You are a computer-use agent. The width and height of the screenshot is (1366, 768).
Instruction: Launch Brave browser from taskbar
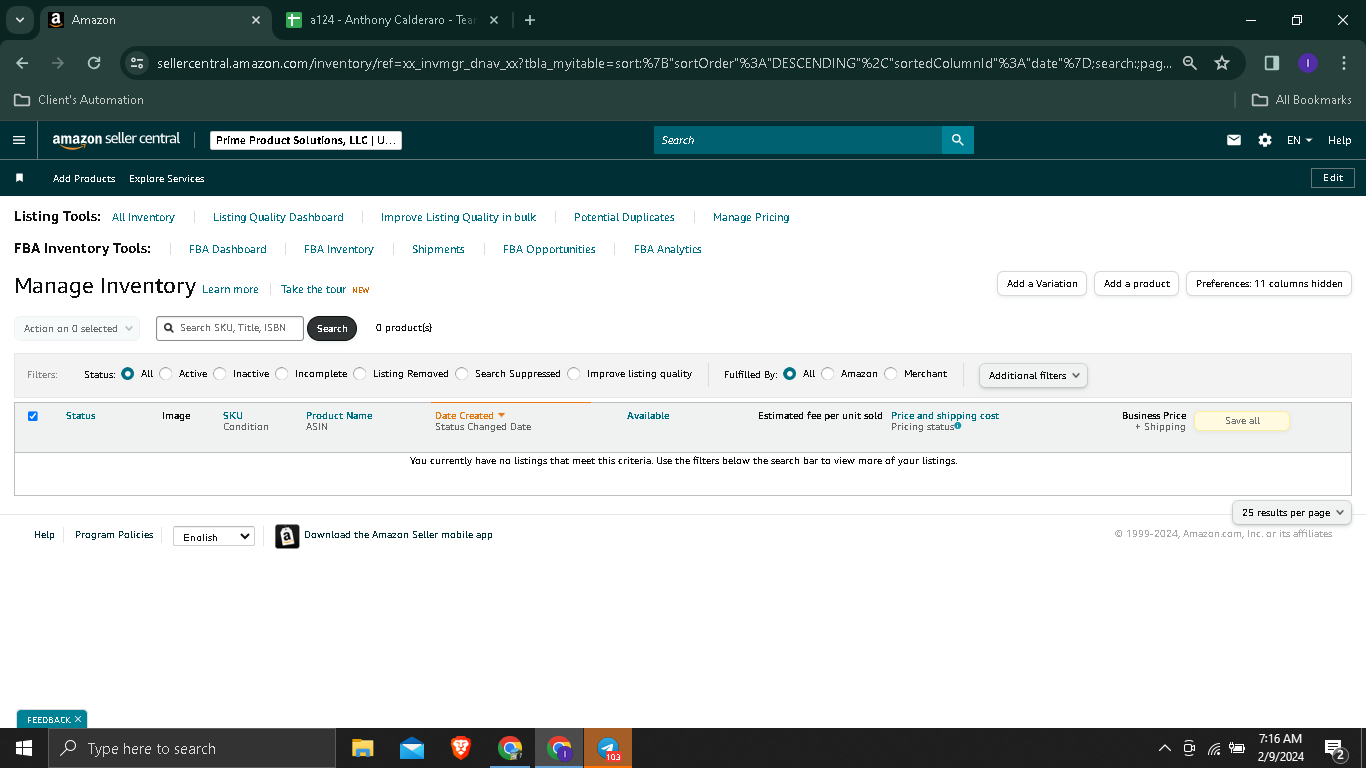point(460,748)
